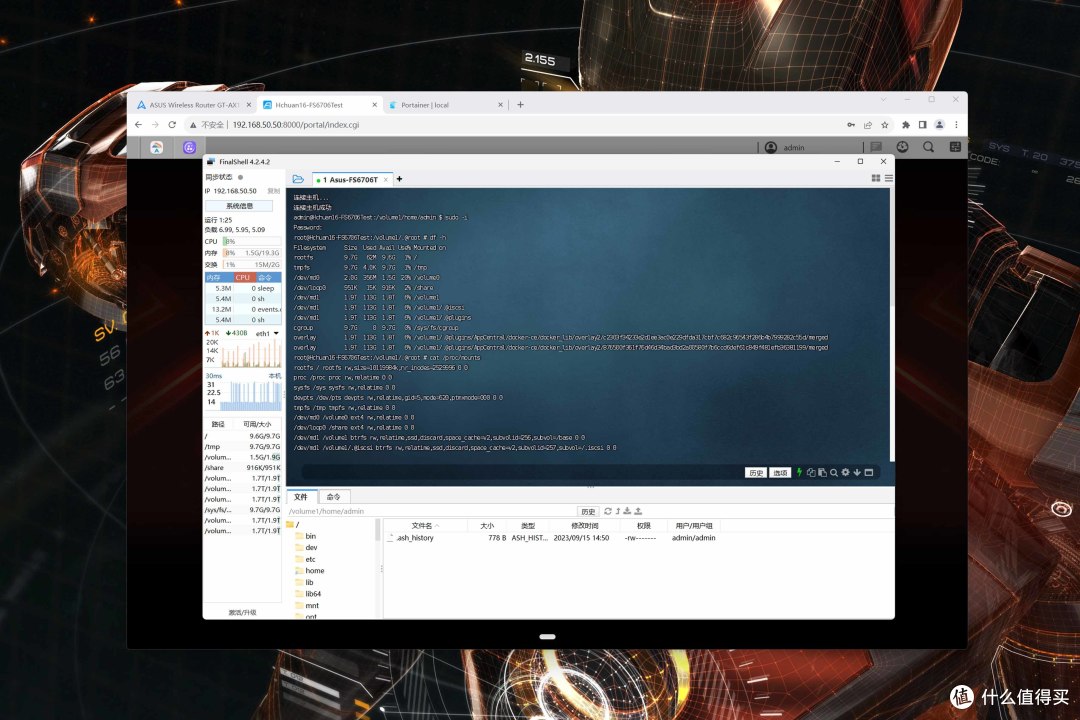
Task: Bookmark this page with star icon
Action: 885,125
